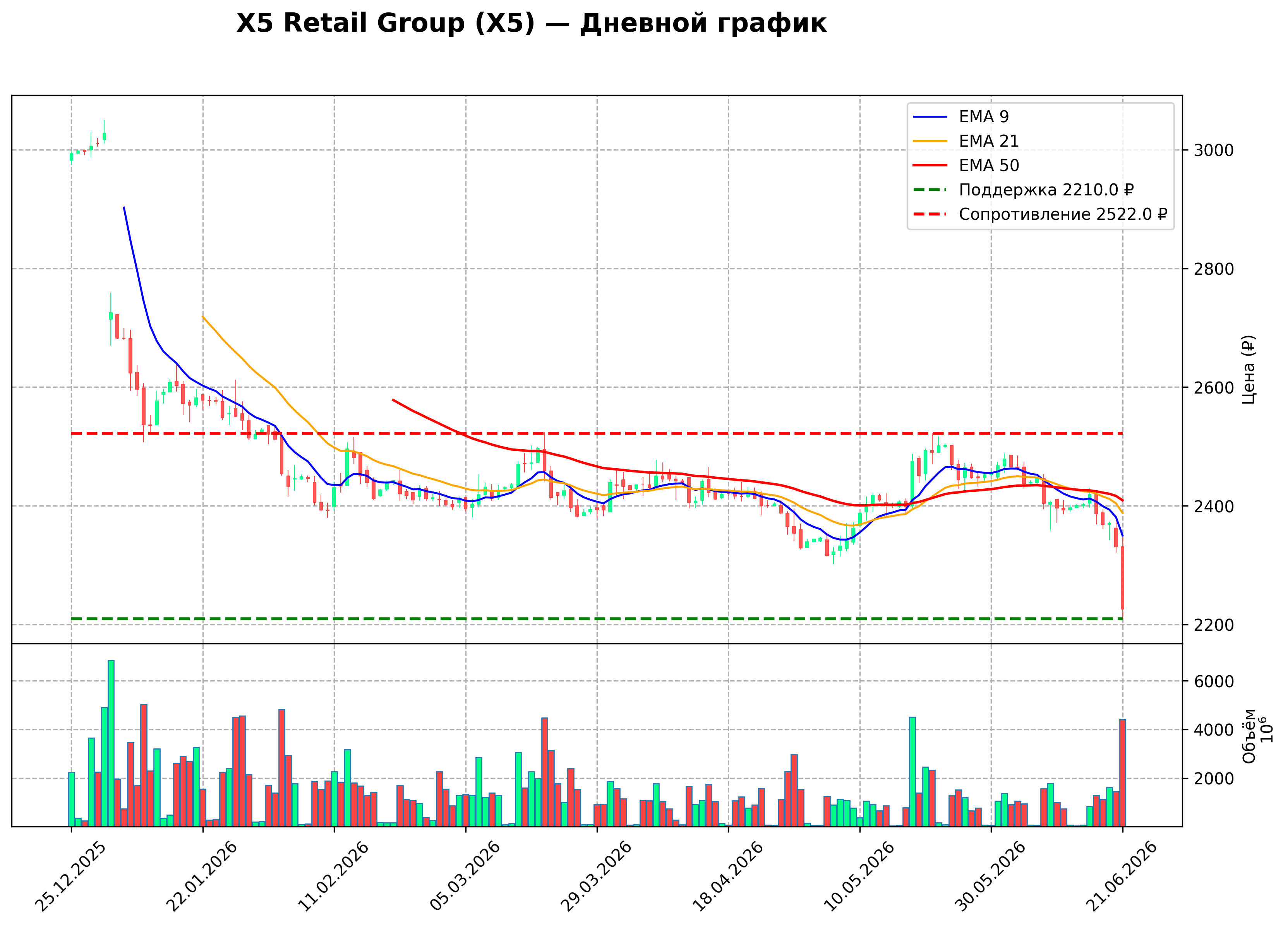This screenshot has height=926, width=1288.
Task: Click the 11.02.2026 date label
Action: [x=333, y=876]
